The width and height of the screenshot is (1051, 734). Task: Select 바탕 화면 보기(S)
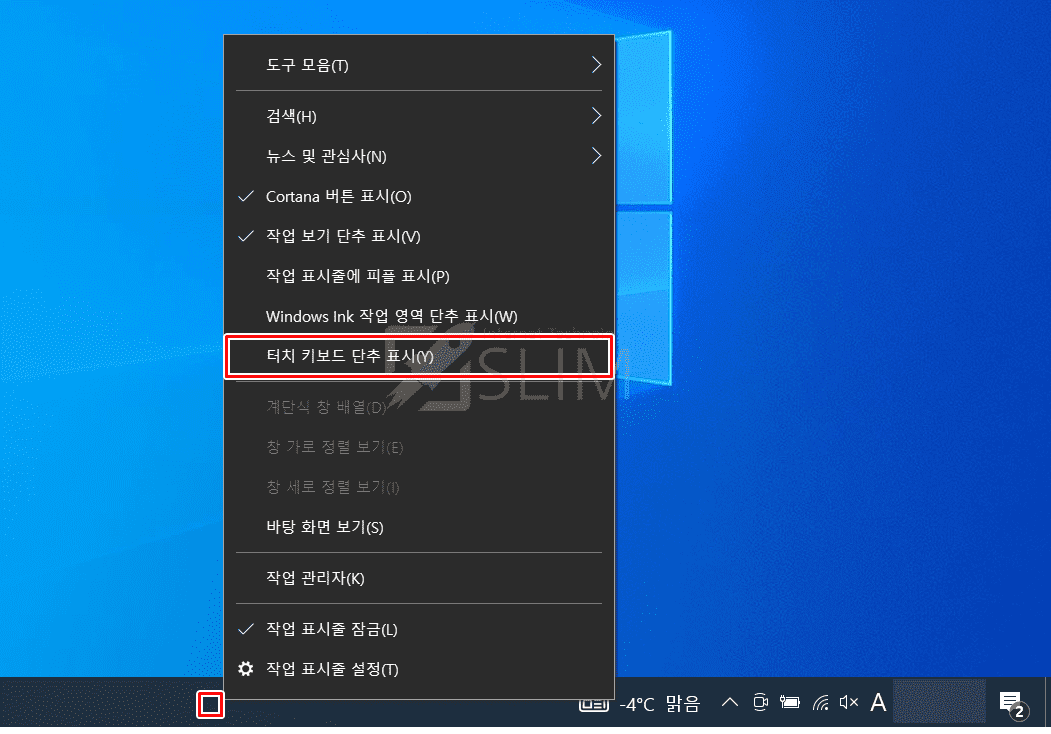419,527
